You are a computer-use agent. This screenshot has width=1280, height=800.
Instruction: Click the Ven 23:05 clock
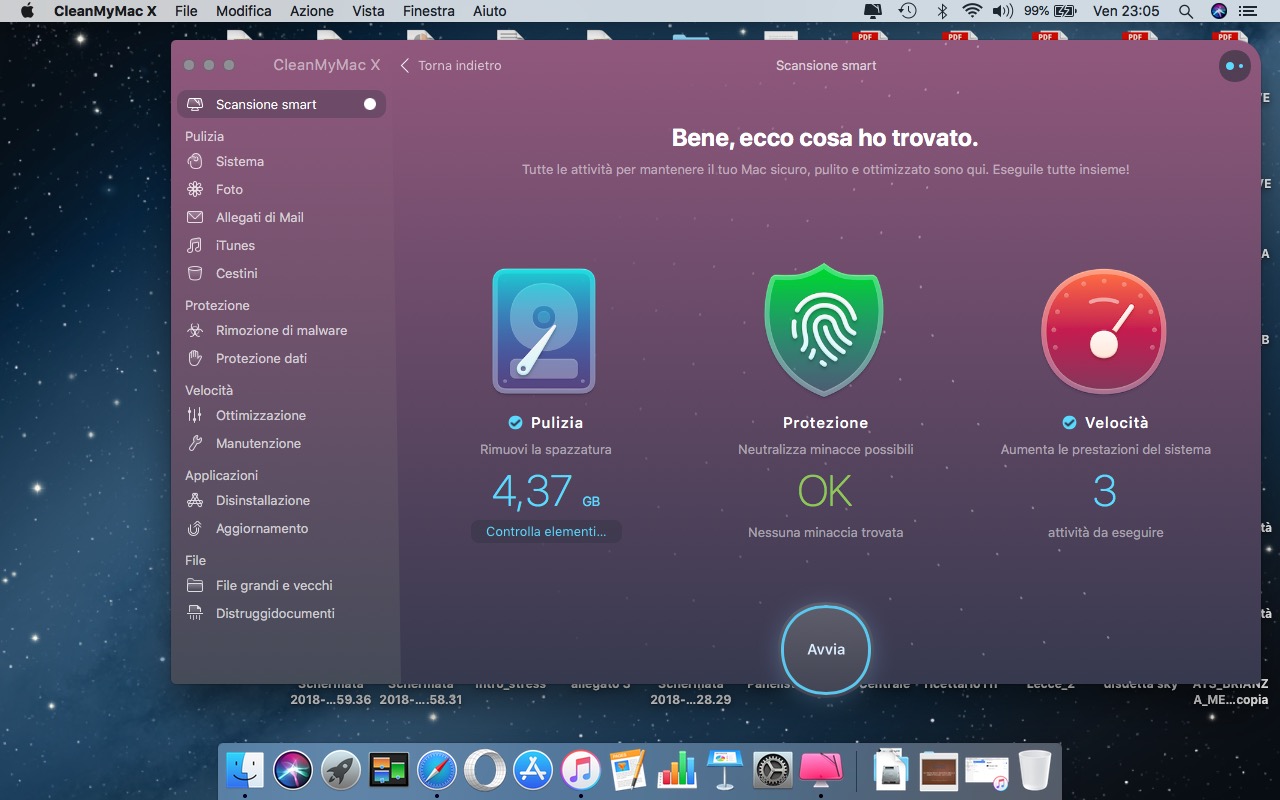click(1126, 11)
